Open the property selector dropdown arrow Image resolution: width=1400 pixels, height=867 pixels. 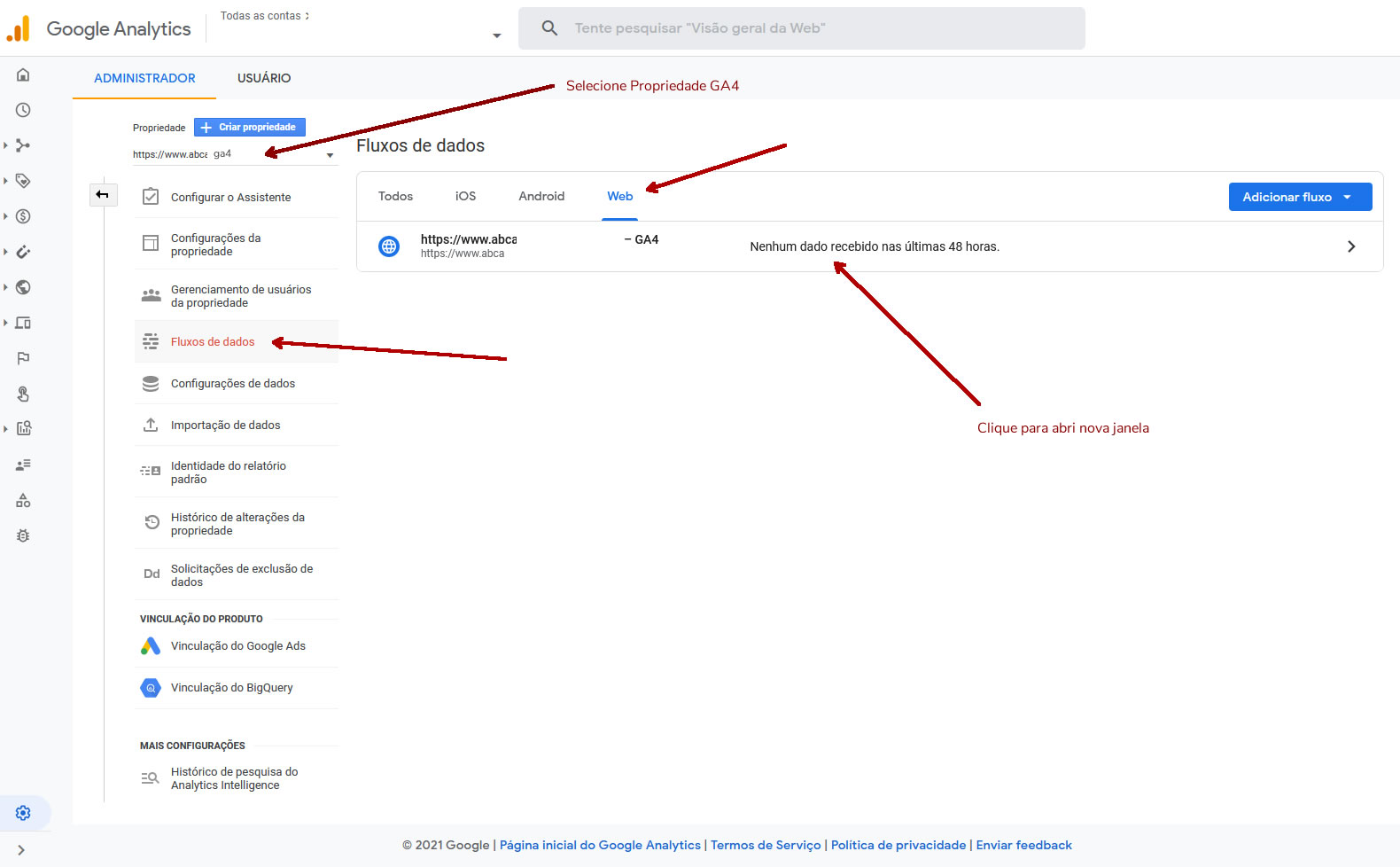pos(330,155)
